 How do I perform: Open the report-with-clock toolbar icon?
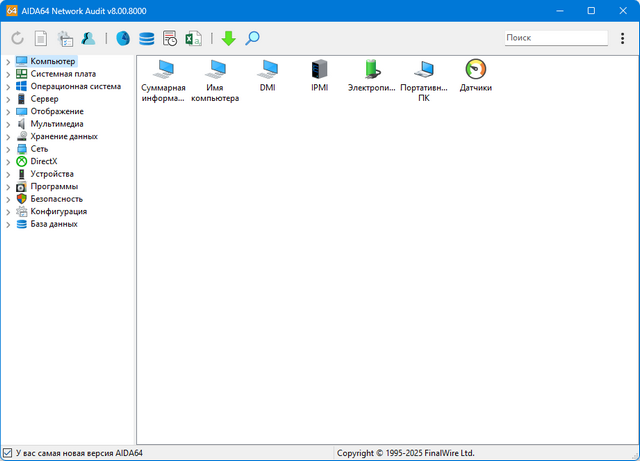[170, 38]
